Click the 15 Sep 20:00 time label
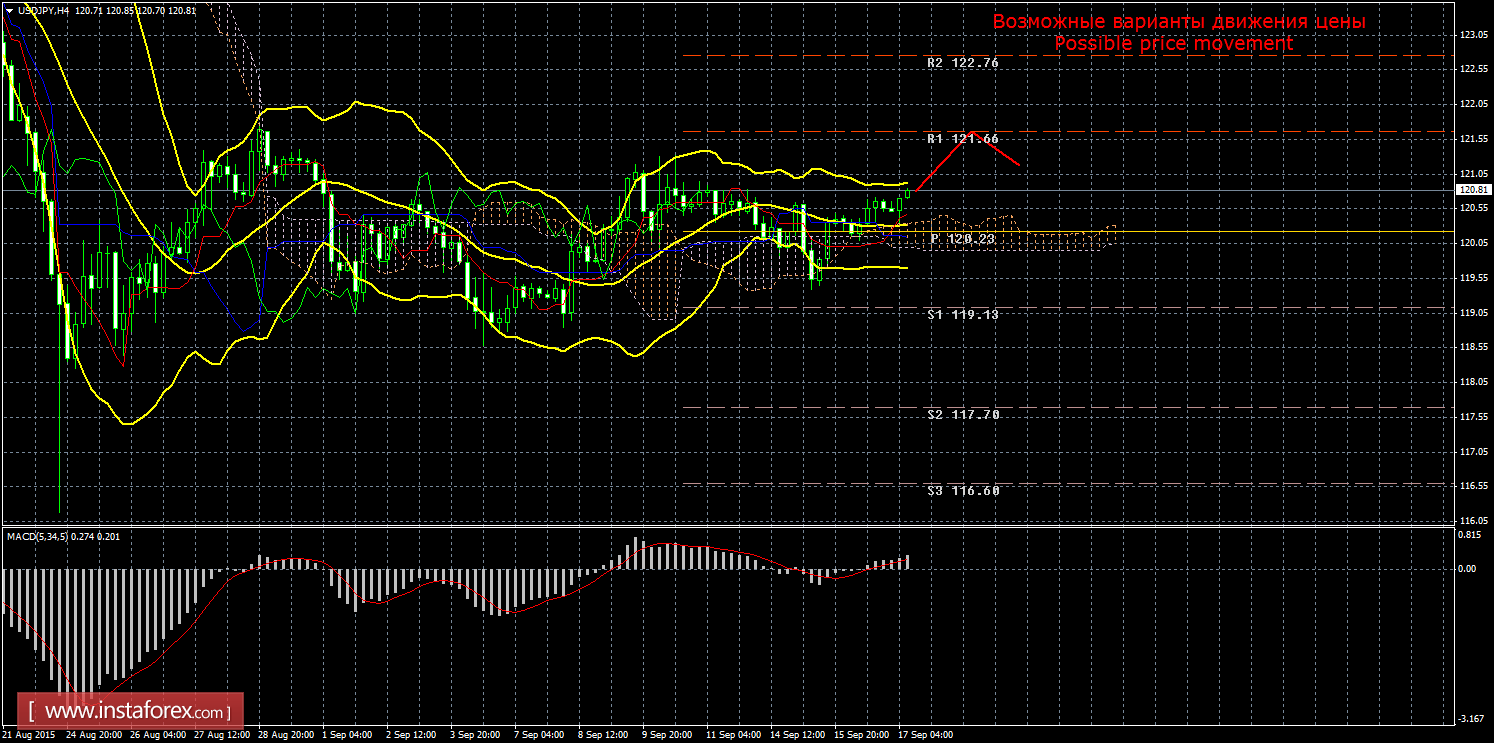Image resolution: width=1494 pixels, height=743 pixels. 862,735
